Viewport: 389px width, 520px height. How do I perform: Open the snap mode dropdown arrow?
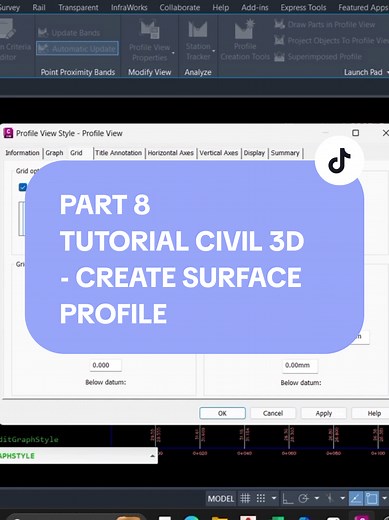(274, 499)
